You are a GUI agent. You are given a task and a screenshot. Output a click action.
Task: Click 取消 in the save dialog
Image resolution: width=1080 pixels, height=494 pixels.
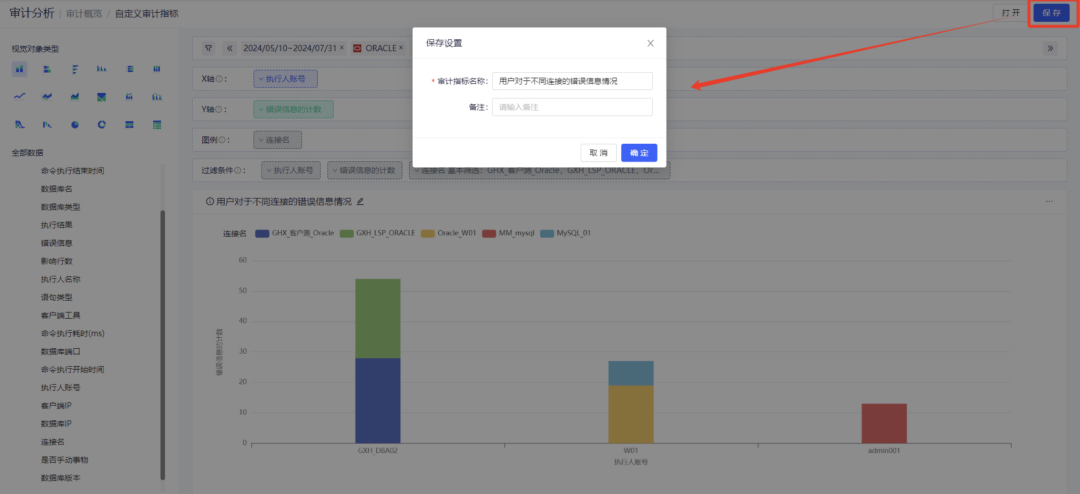pos(599,153)
